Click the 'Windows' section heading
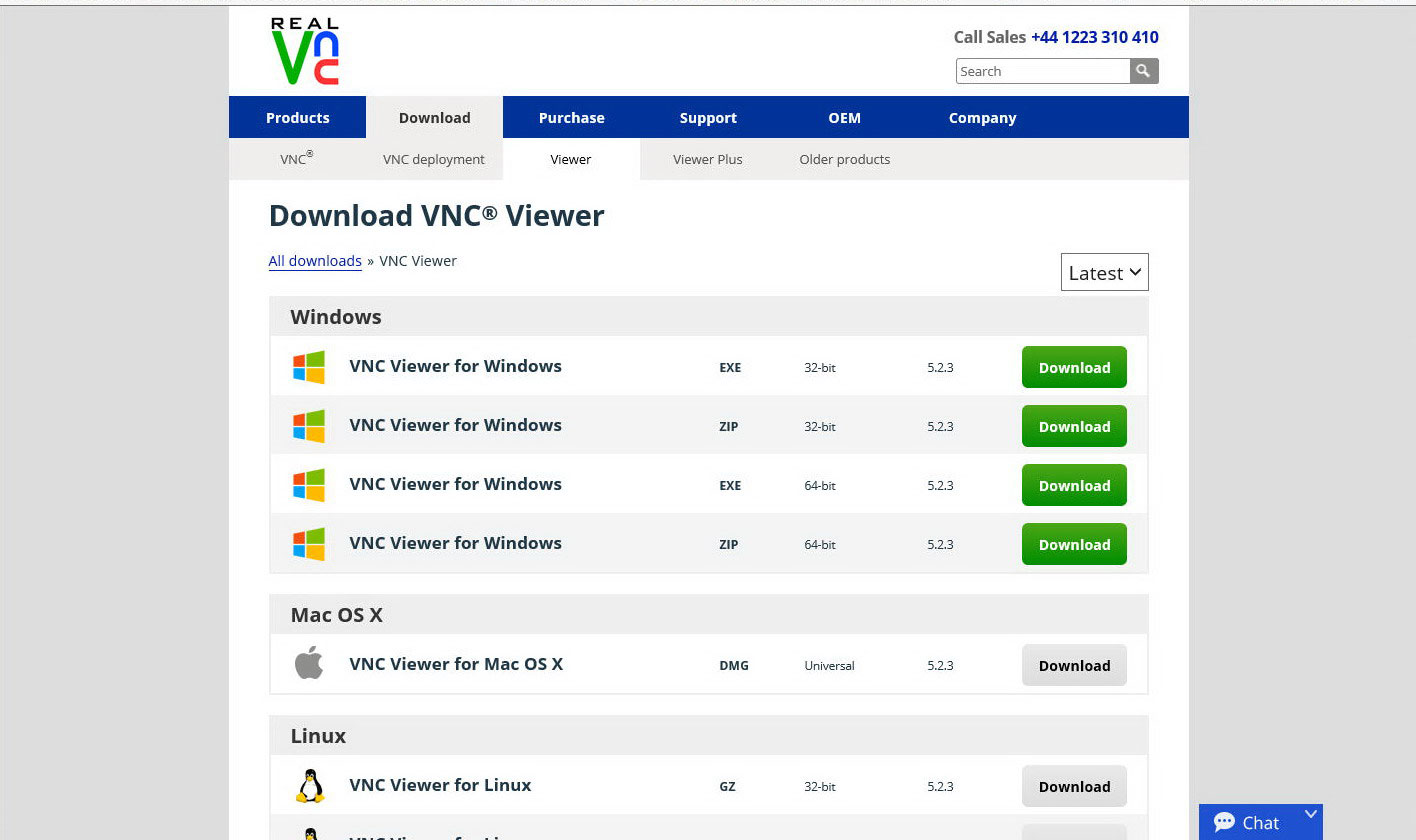The width and height of the screenshot is (1416, 840). click(336, 316)
